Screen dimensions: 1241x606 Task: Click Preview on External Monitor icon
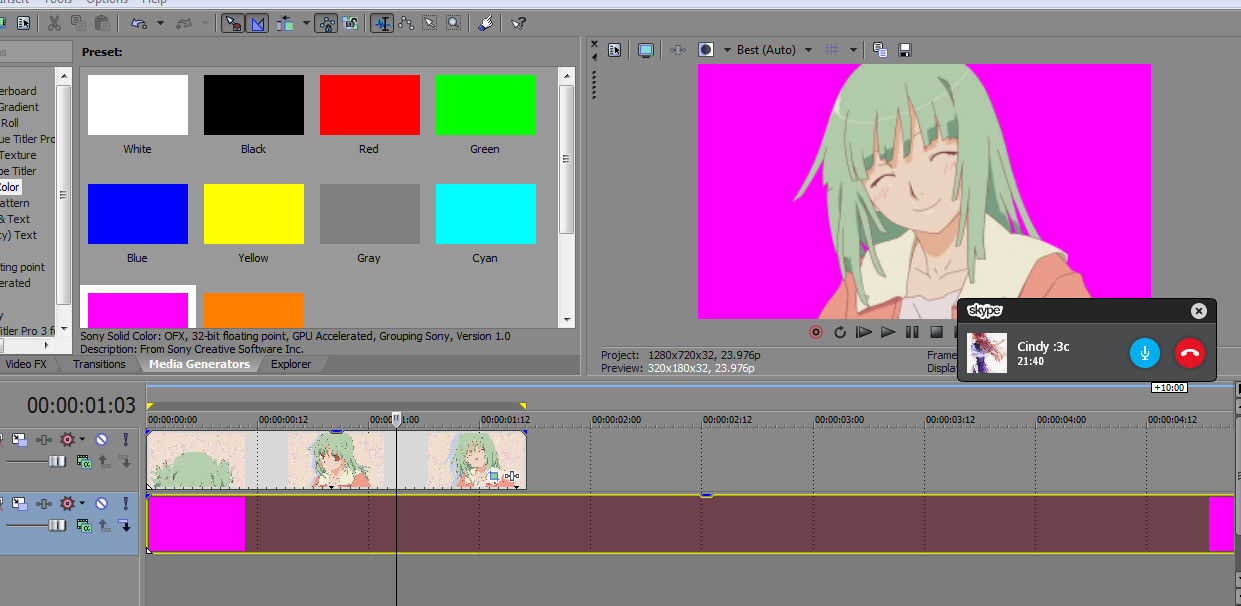pyautogui.click(x=645, y=49)
